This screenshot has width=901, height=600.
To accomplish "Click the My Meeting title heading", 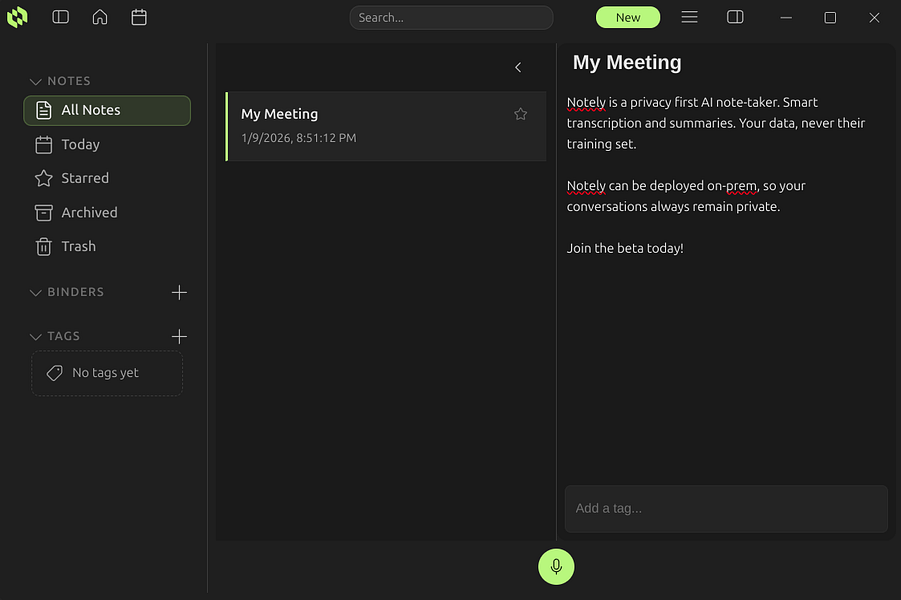I will (x=627, y=62).
